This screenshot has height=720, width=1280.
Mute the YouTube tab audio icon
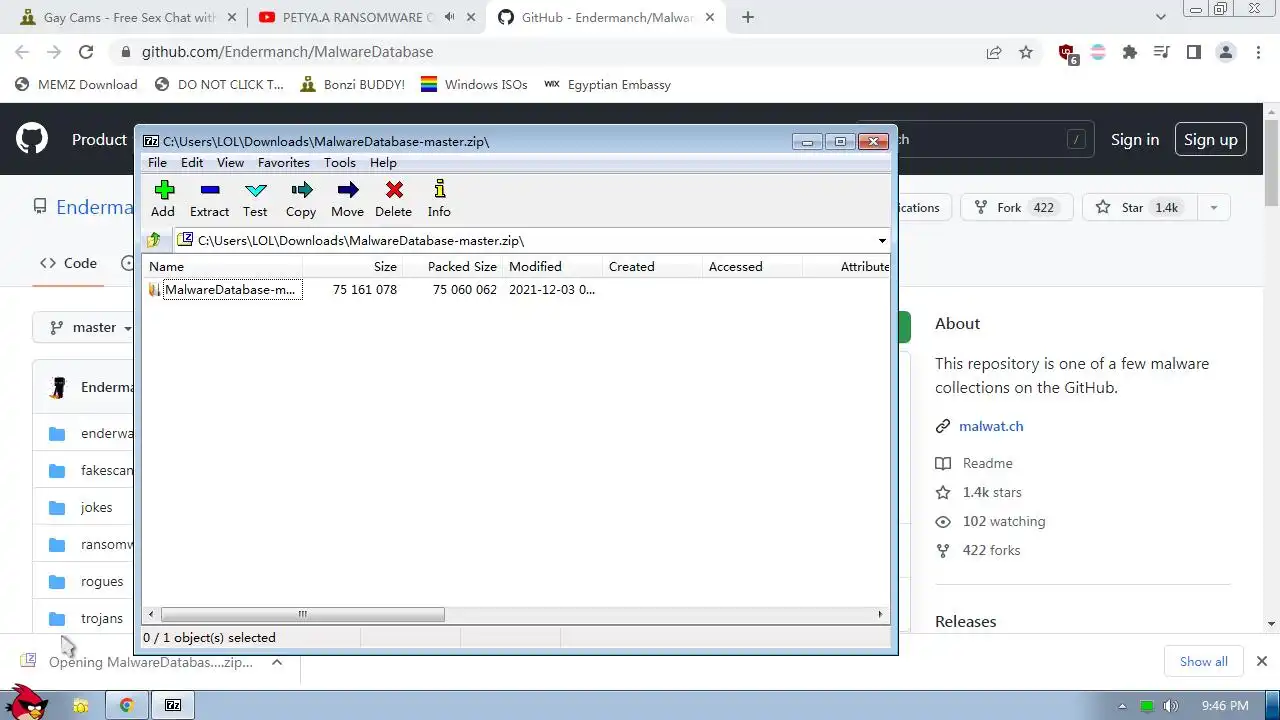pos(449,17)
